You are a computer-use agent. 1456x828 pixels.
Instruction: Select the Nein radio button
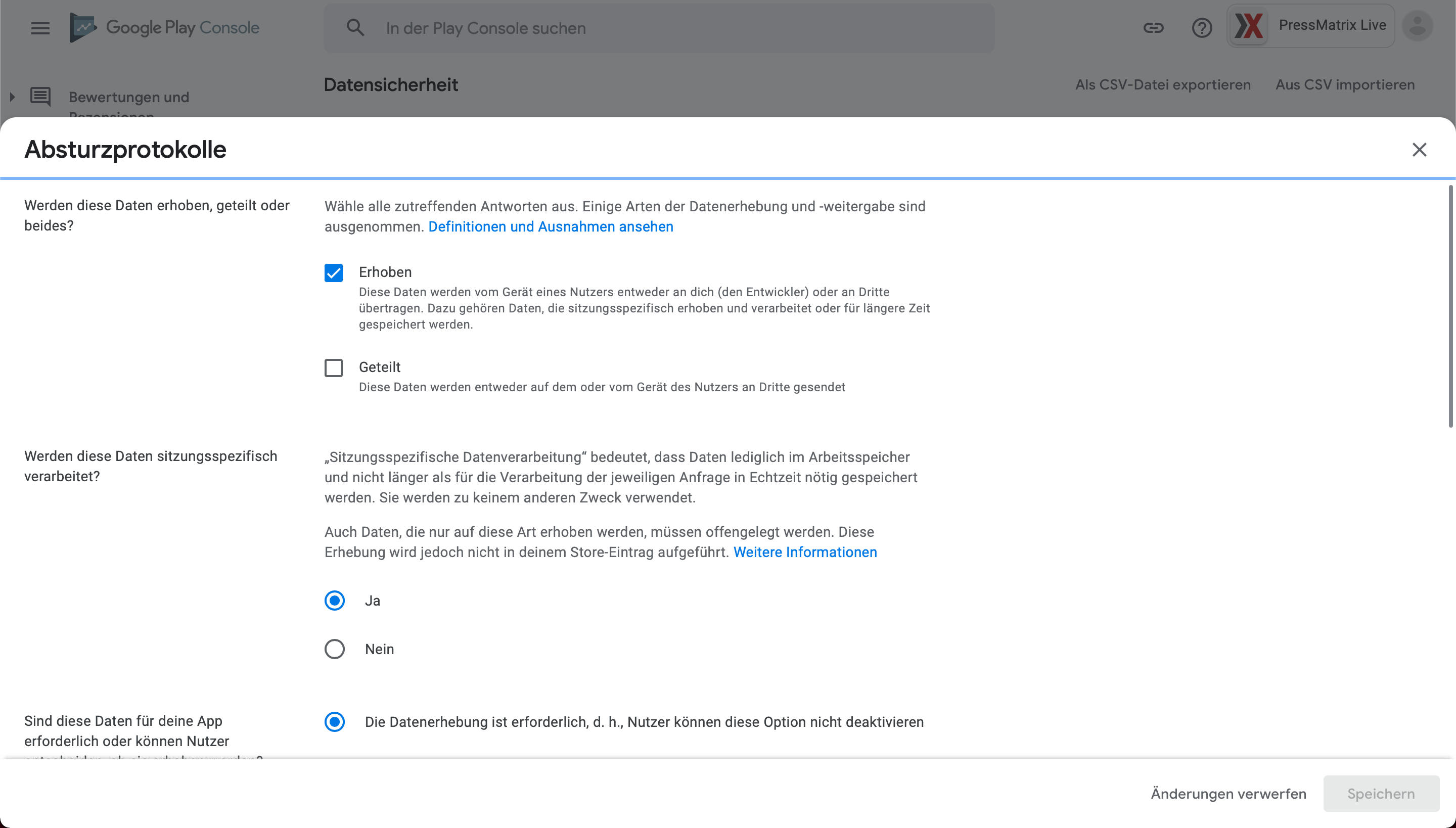pos(335,649)
